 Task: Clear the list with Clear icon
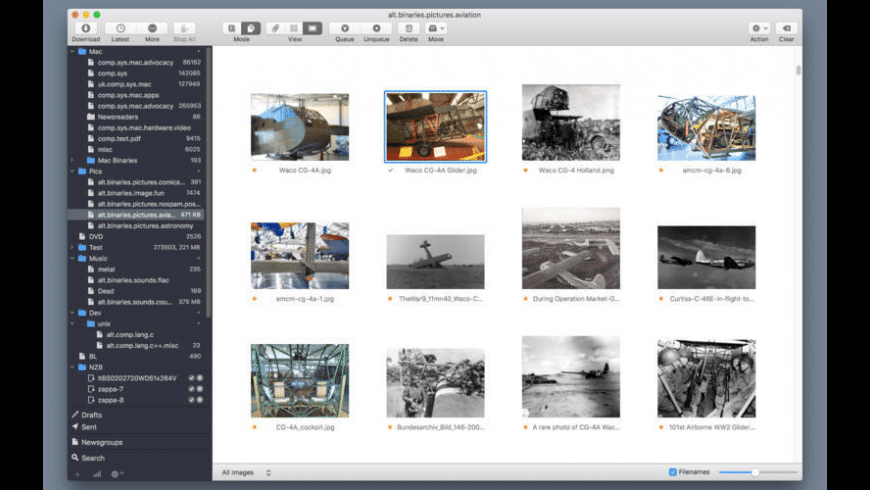click(786, 29)
